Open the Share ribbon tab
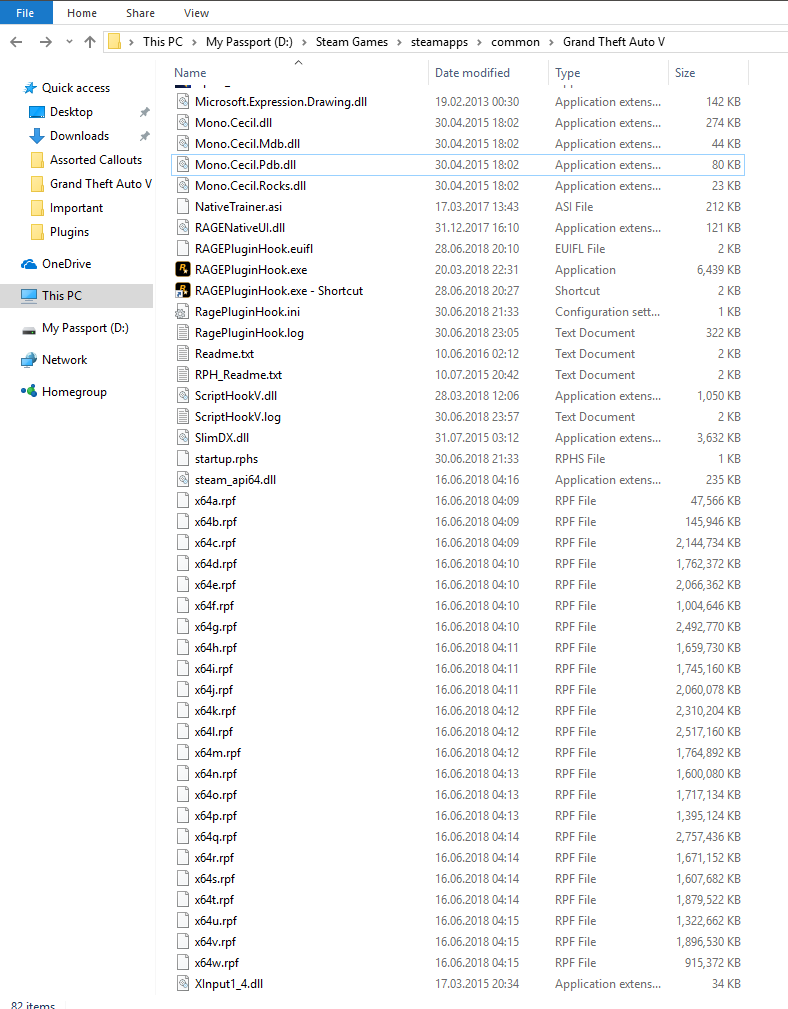788x1009 pixels. [140, 13]
